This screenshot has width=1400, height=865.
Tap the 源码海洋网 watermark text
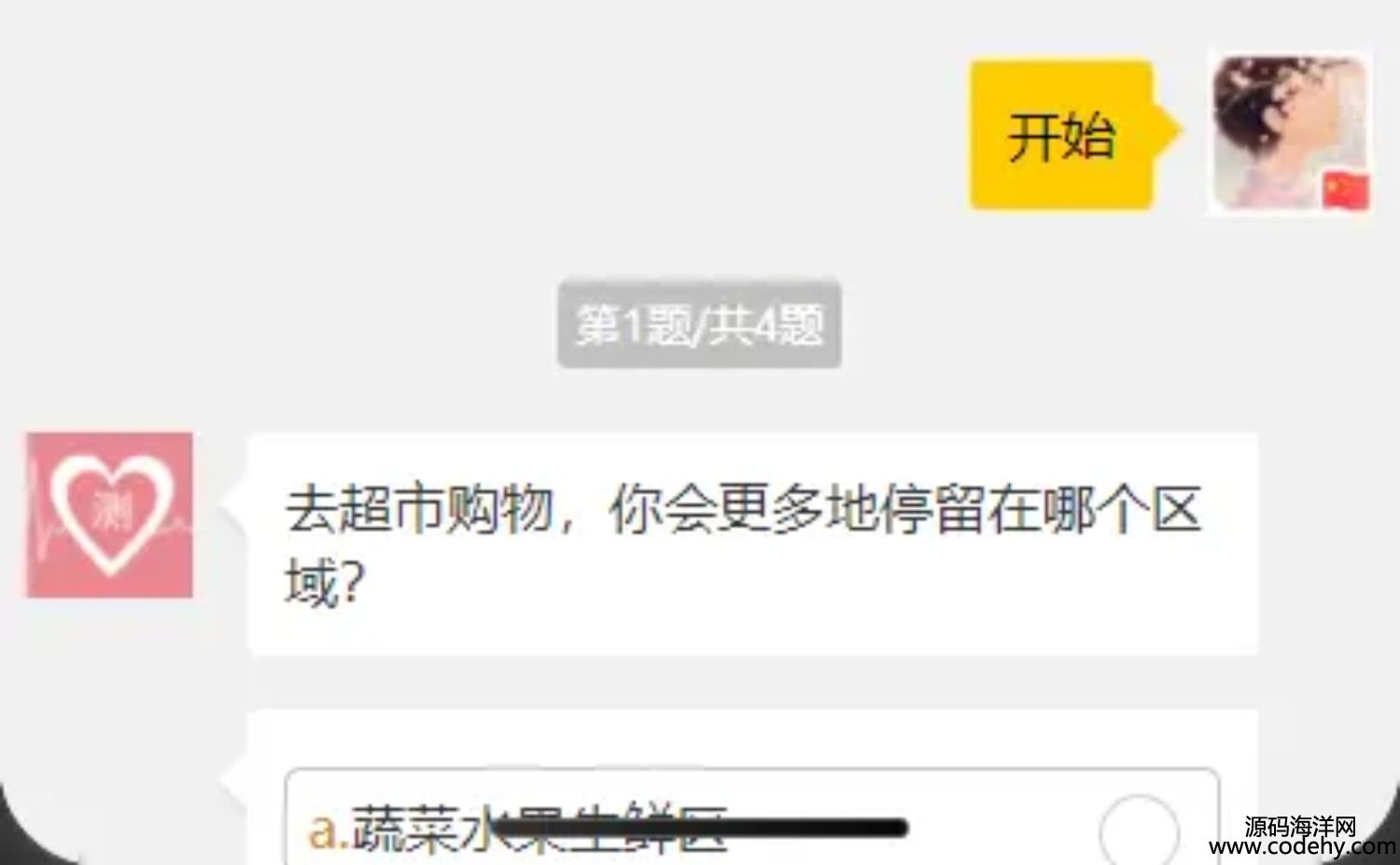pos(1300,826)
